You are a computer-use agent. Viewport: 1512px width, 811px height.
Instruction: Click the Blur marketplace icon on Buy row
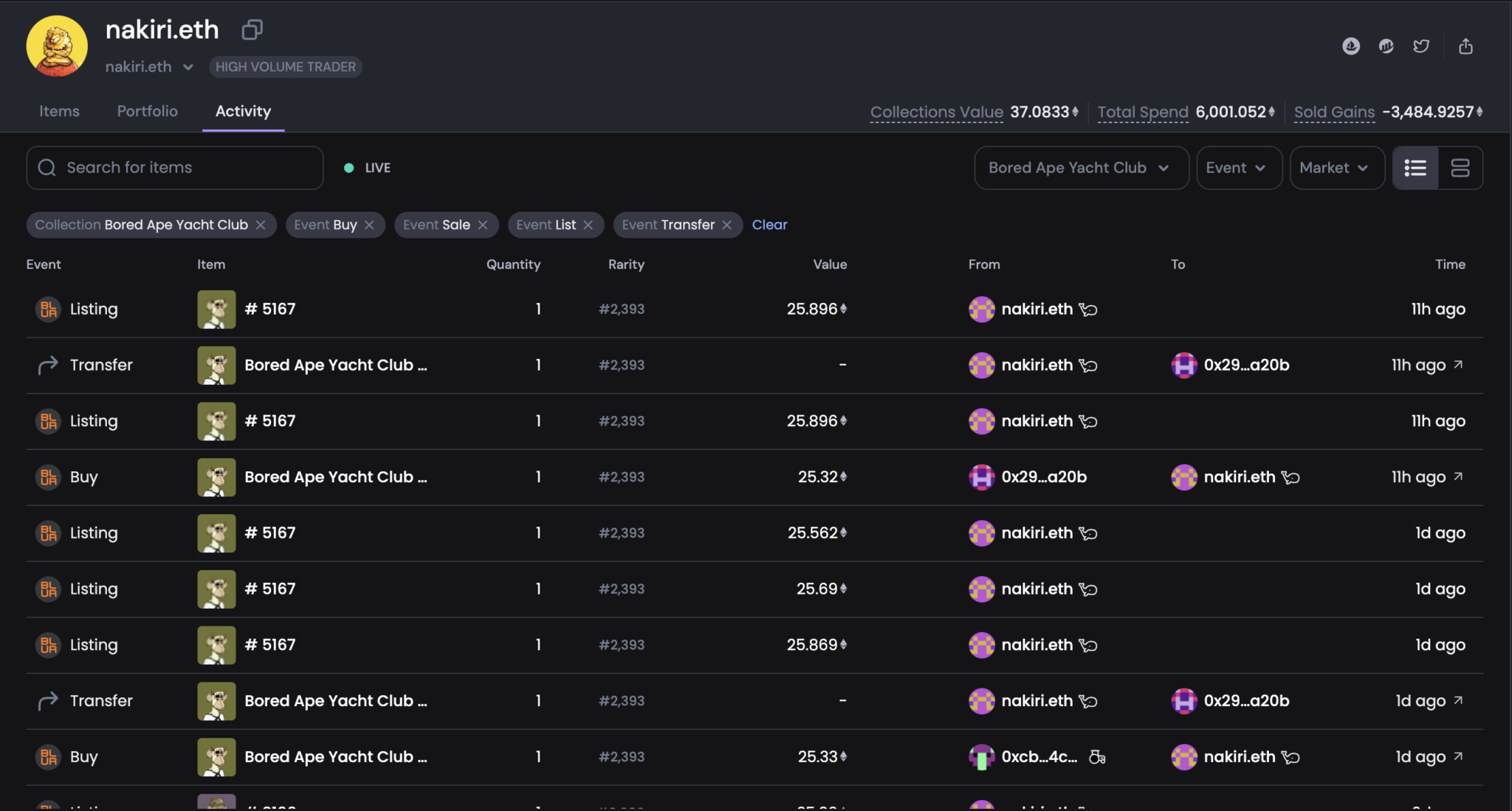click(48, 477)
